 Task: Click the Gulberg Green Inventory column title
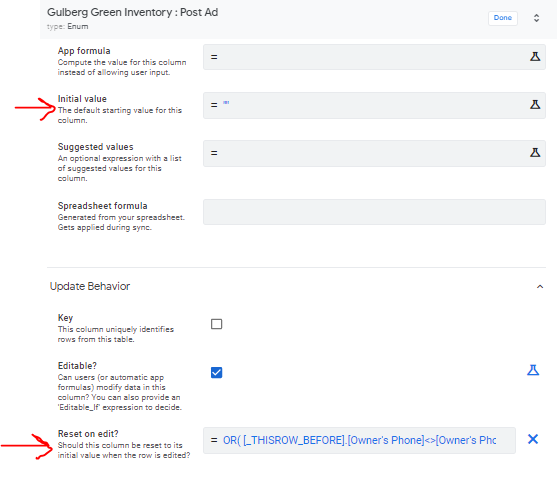pos(133,12)
